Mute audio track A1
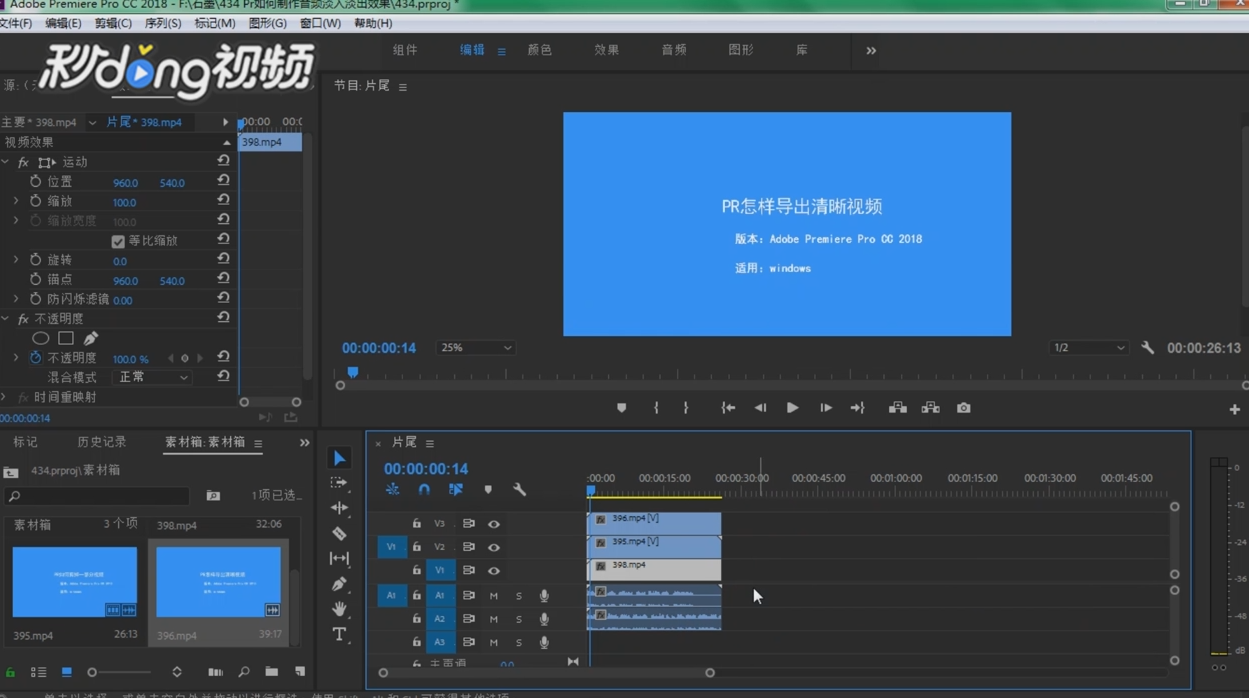Image resolution: width=1249 pixels, height=698 pixels. coord(494,595)
